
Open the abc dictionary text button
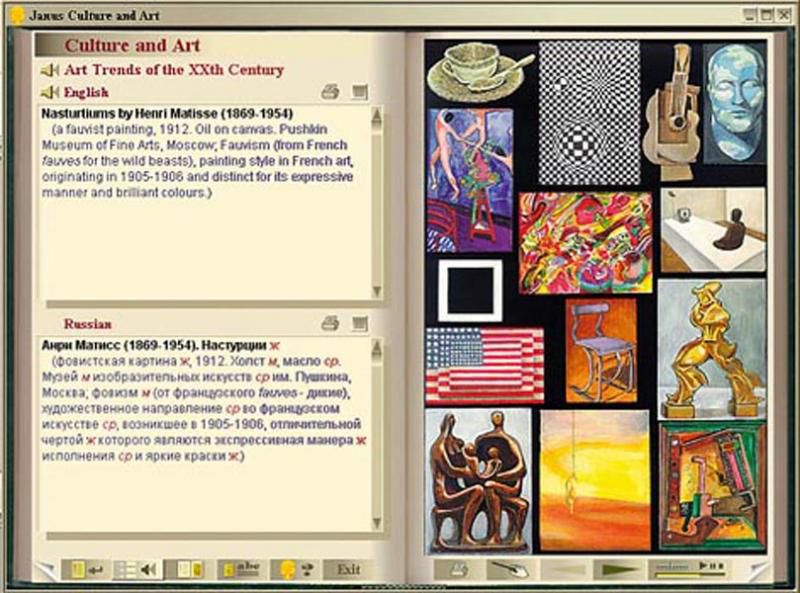[241, 569]
